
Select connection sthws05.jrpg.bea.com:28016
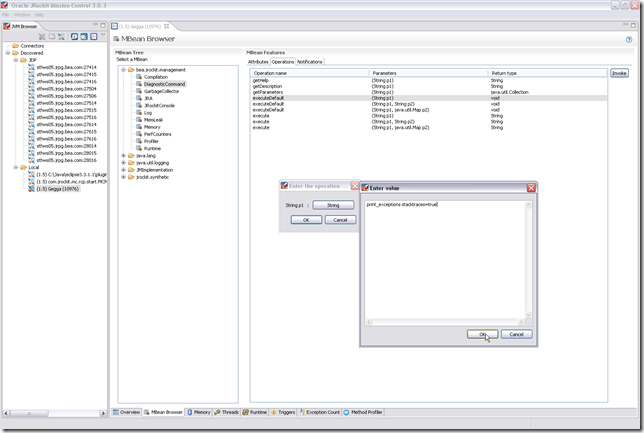click(66, 160)
